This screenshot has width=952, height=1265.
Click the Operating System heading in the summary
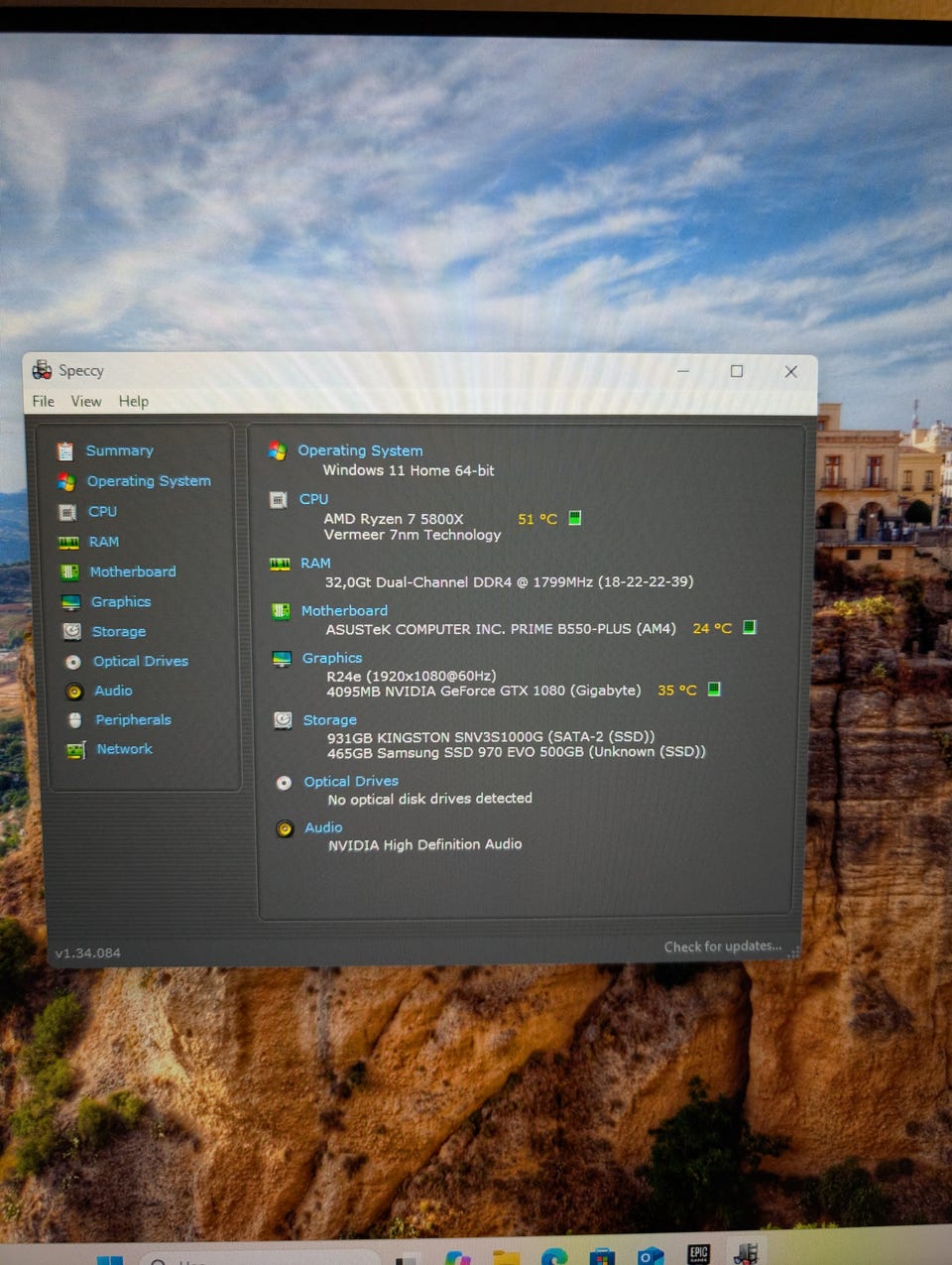360,450
